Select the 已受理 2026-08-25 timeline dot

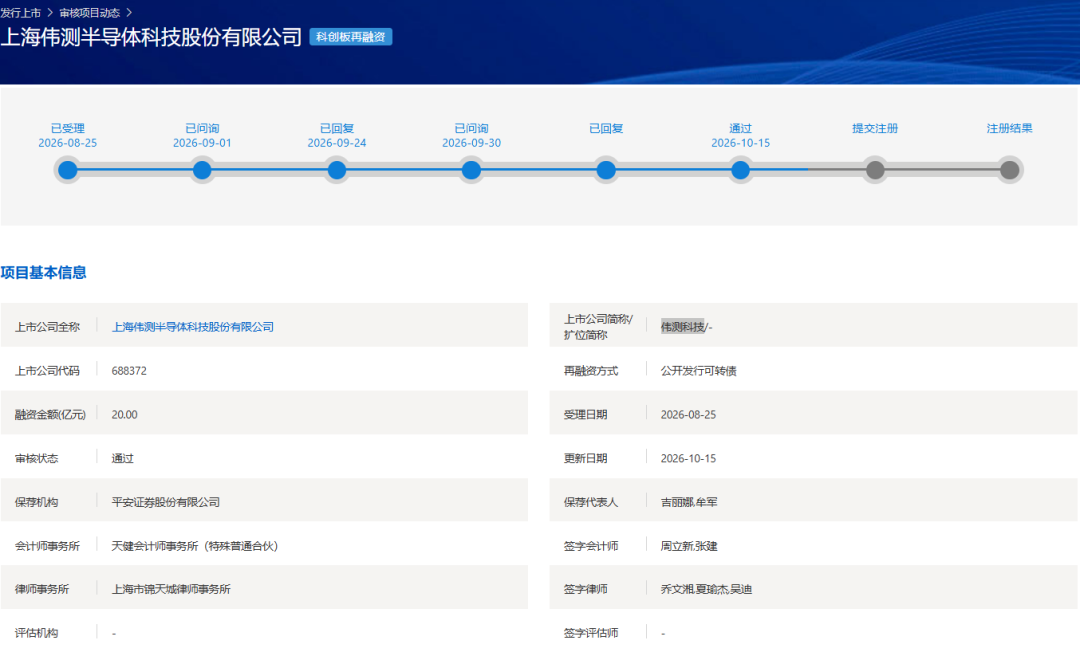(x=68, y=170)
